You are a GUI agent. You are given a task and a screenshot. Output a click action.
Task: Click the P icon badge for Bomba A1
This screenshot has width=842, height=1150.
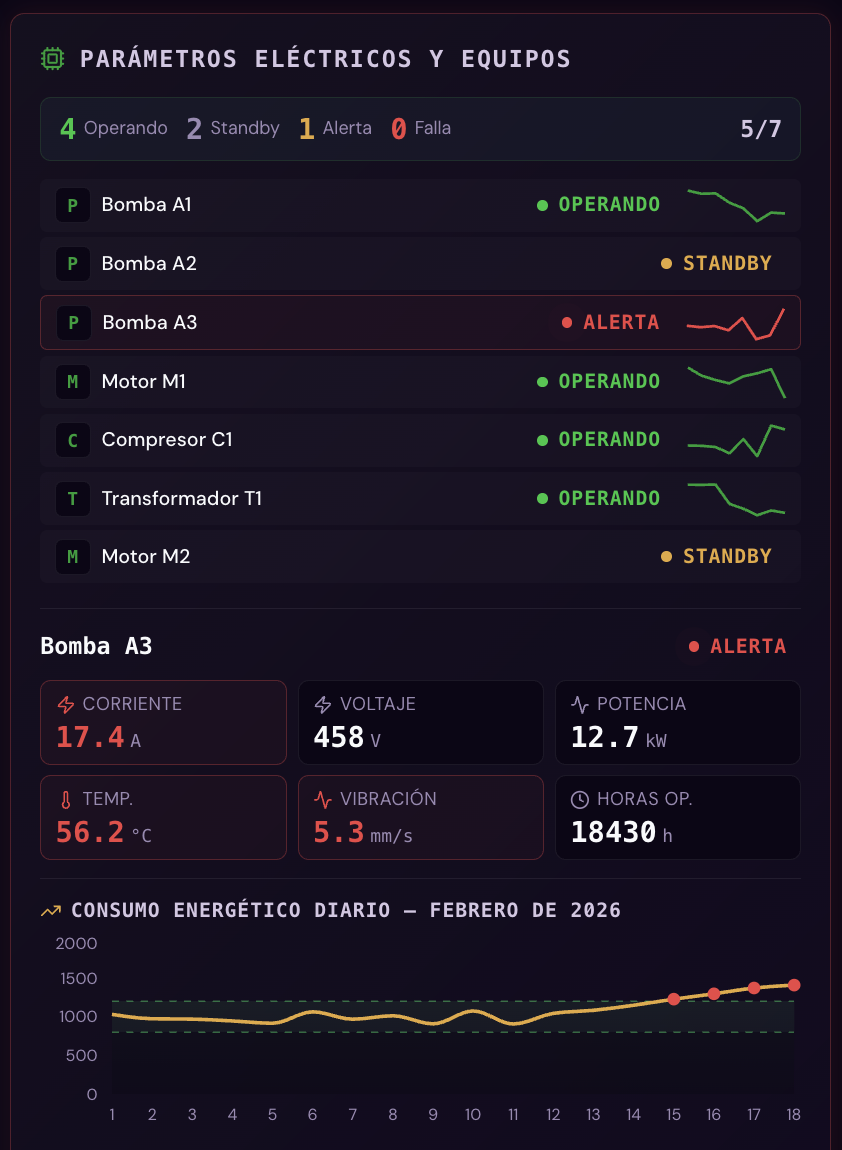(x=72, y=205)
